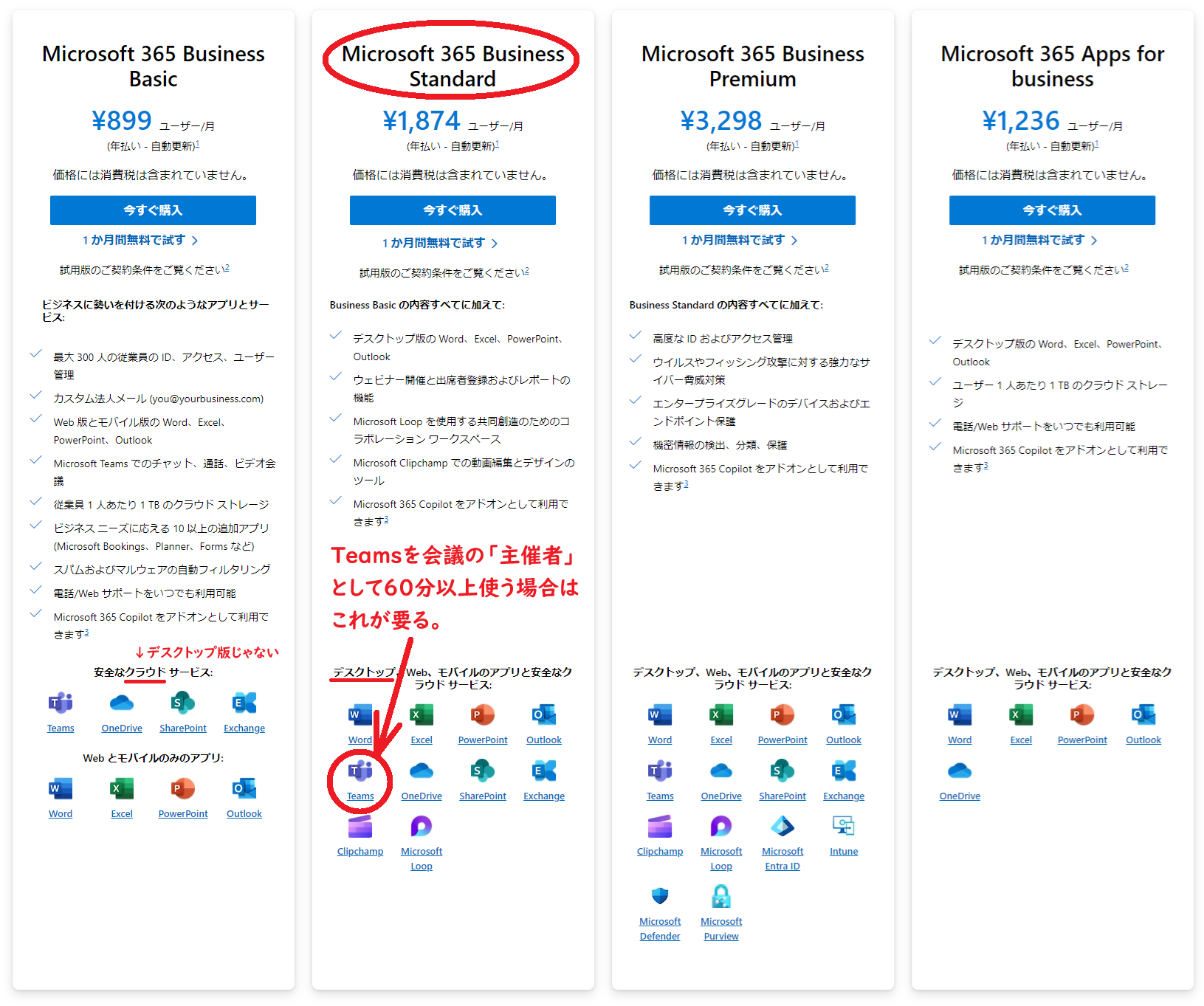
Task: Click the Teams icon in Business Standard
Action: (x=360, y=771)
